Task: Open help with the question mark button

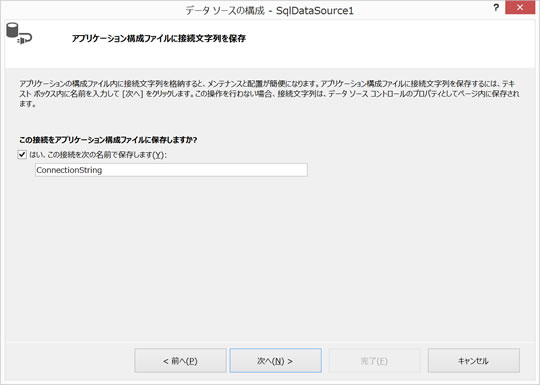Action: pyautogui.click(x=496, y=8)
